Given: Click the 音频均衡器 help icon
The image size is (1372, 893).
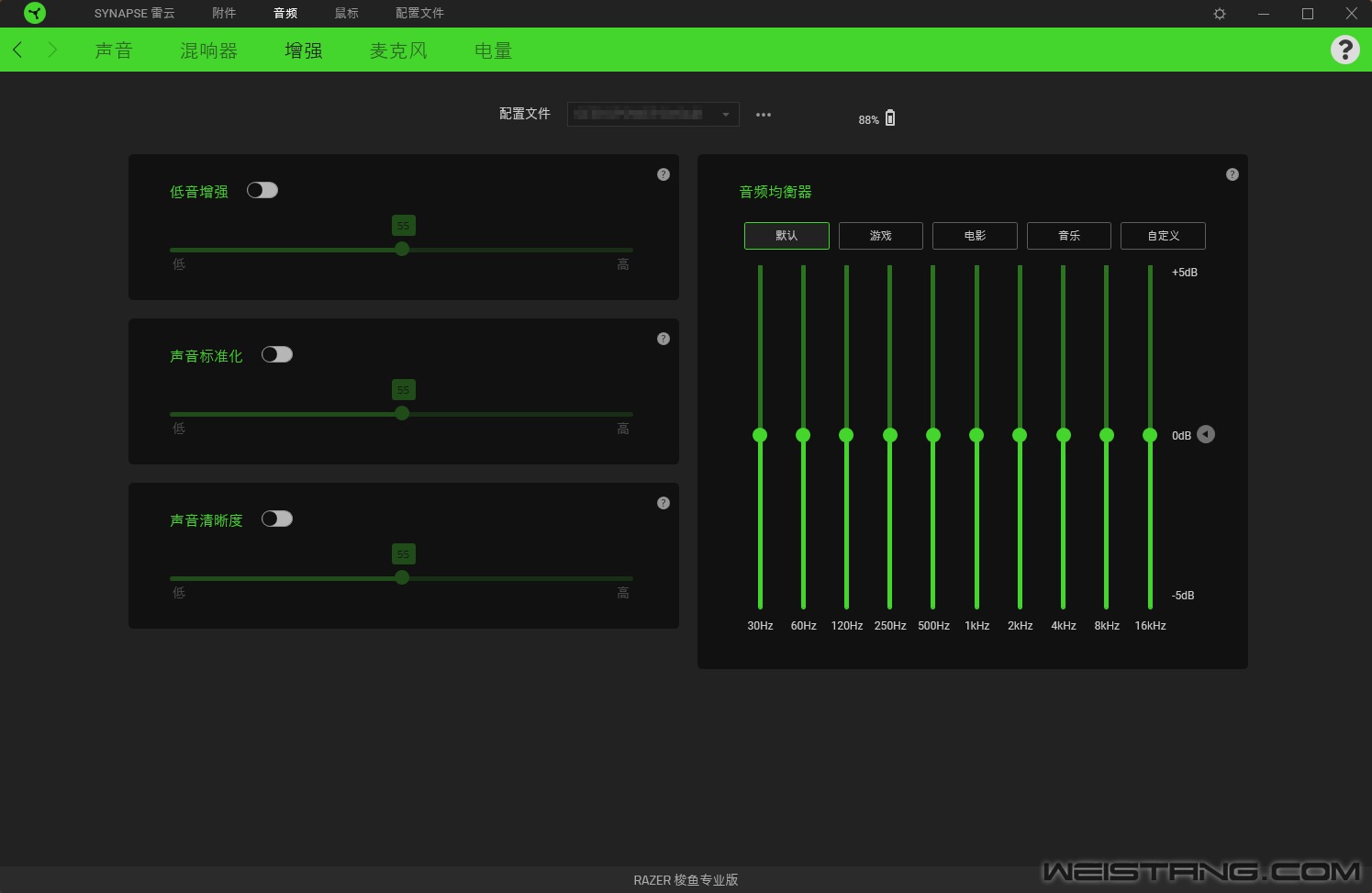Looking at the screenshot, I should pos(1233,173).
